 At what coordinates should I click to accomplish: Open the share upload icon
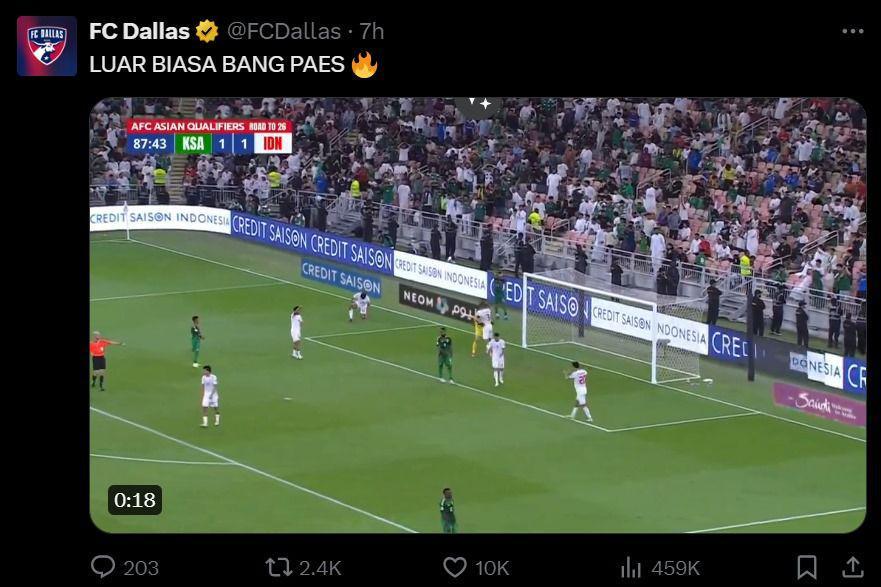[x=852, y=567]
